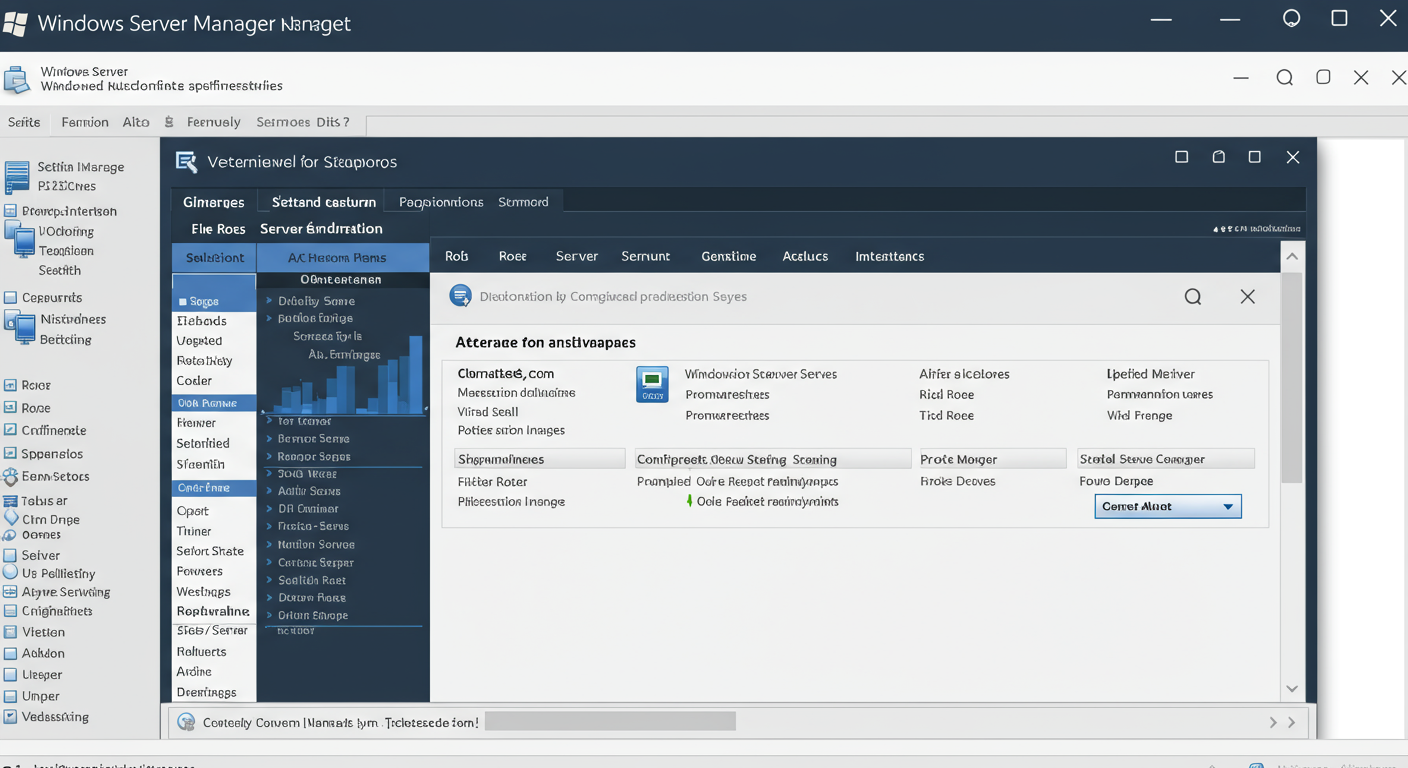
Task: Click the 'Prote Morger' column header
Action: pyautogui.click(x=991, y=459)
